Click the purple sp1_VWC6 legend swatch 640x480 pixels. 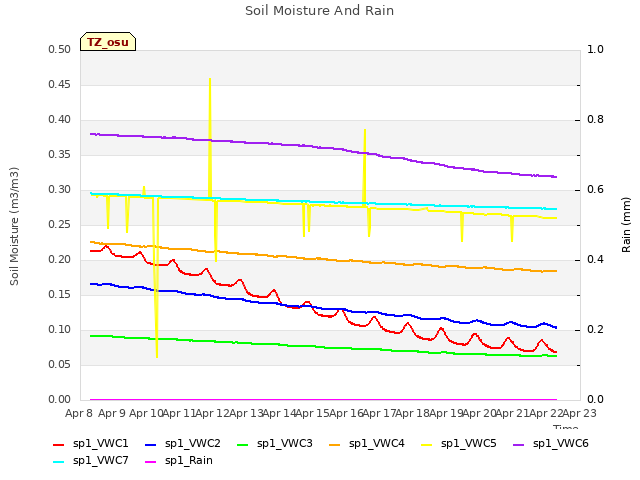tap(519, 445)
